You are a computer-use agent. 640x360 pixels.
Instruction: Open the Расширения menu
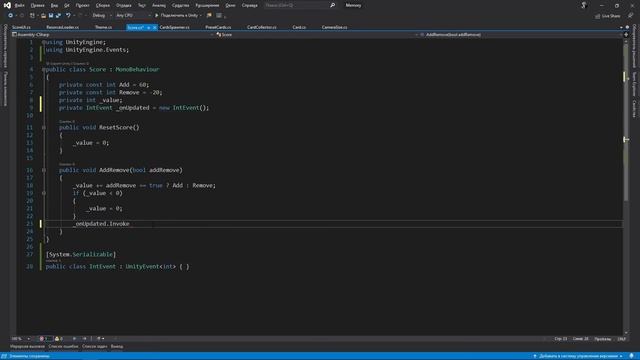pos(207,5)
